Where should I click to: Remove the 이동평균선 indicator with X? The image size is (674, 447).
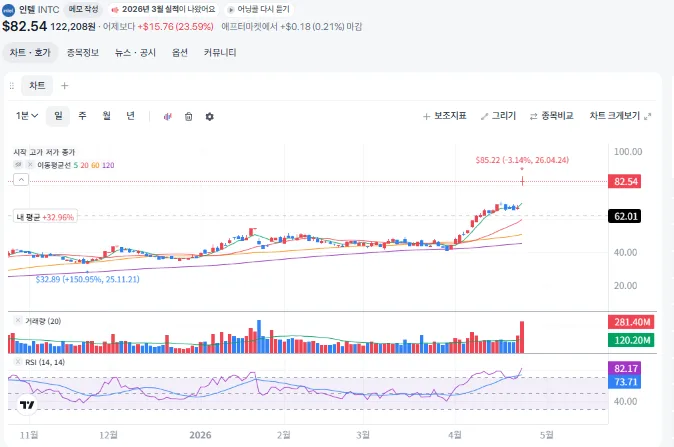tap(30, 165)
